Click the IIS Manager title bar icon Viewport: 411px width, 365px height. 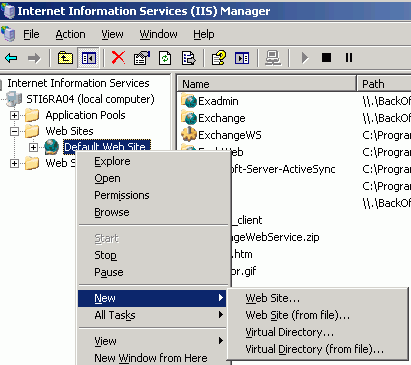point(9,11)
